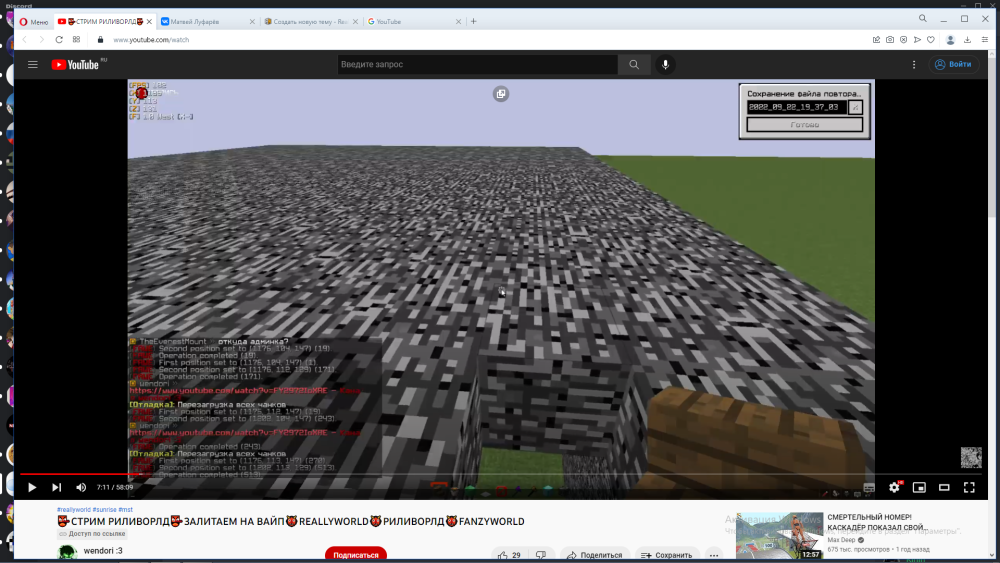
Task: Mute the video volume
Action: [81, 487]
